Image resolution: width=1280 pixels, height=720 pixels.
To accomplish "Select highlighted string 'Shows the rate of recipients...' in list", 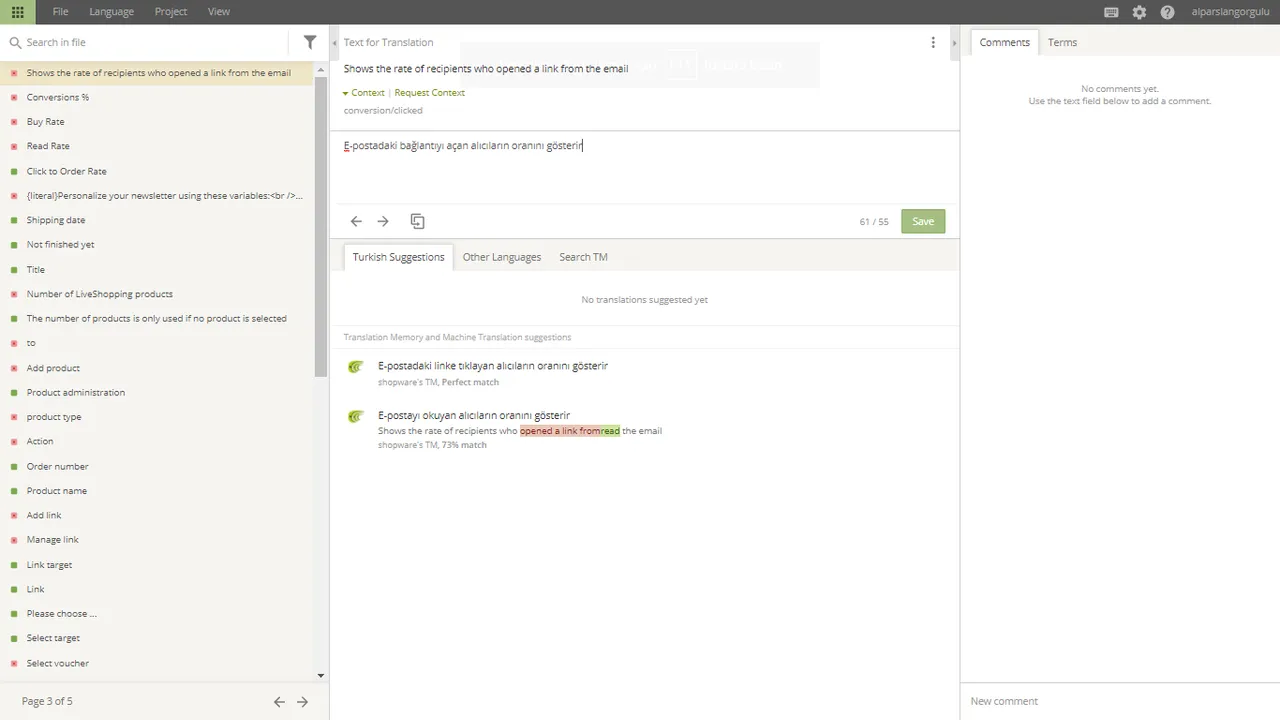I will tap(157, 73).
